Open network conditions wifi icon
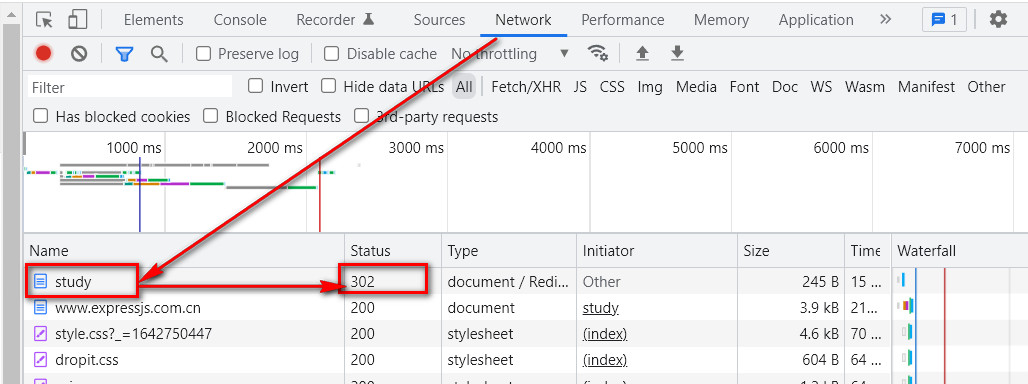 [x=597, y=53]
